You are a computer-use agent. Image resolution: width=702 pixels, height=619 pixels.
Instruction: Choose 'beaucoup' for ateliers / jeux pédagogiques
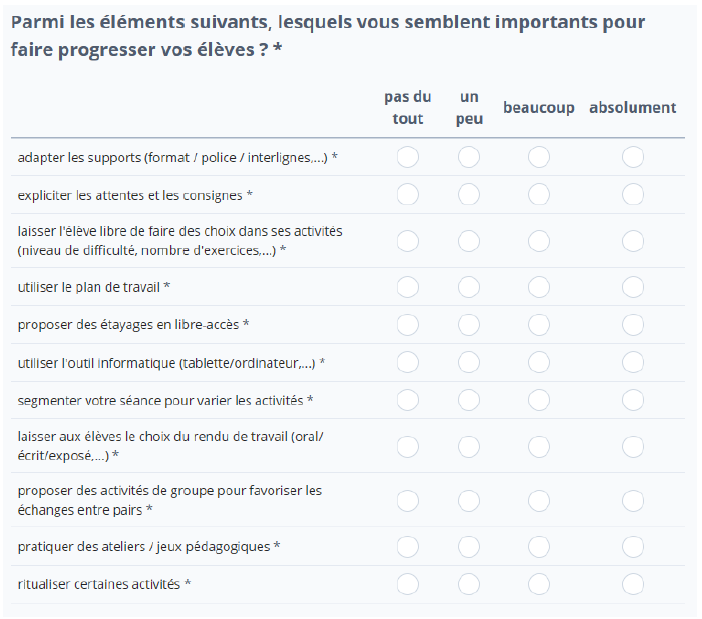[539, 546]
